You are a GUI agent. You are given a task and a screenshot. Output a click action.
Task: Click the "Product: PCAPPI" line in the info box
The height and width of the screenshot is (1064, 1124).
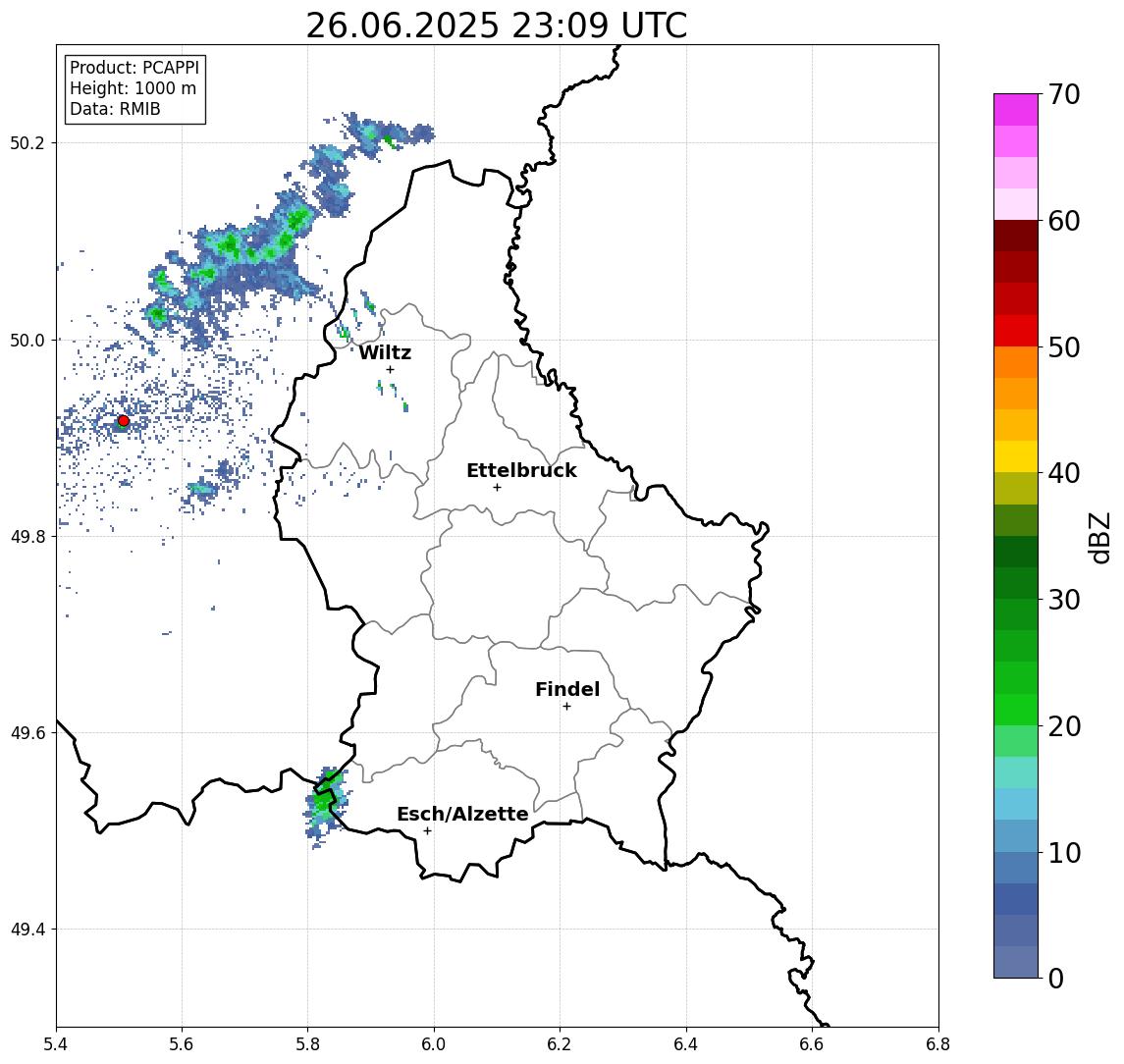click(134, 68)
